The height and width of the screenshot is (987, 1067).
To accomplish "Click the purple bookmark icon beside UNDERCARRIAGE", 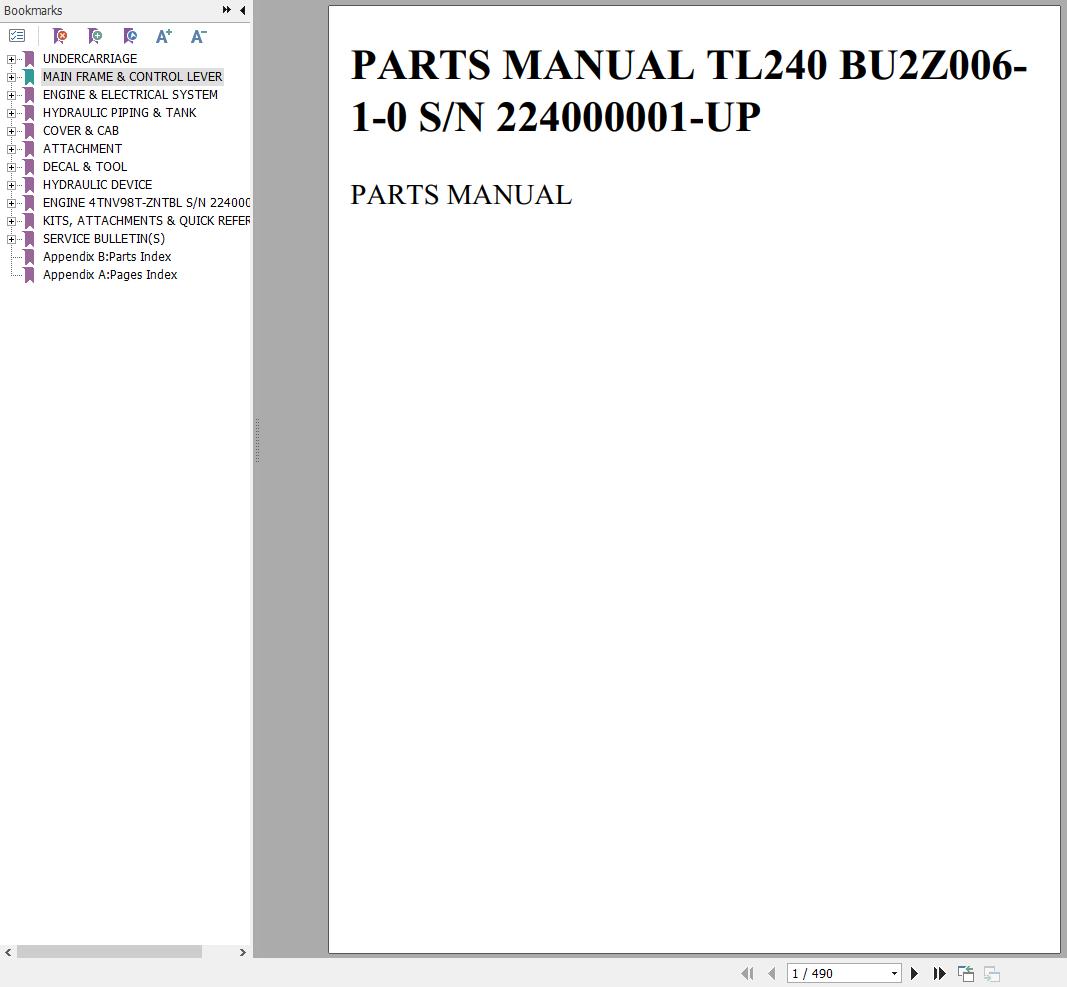I will (29, 59).
